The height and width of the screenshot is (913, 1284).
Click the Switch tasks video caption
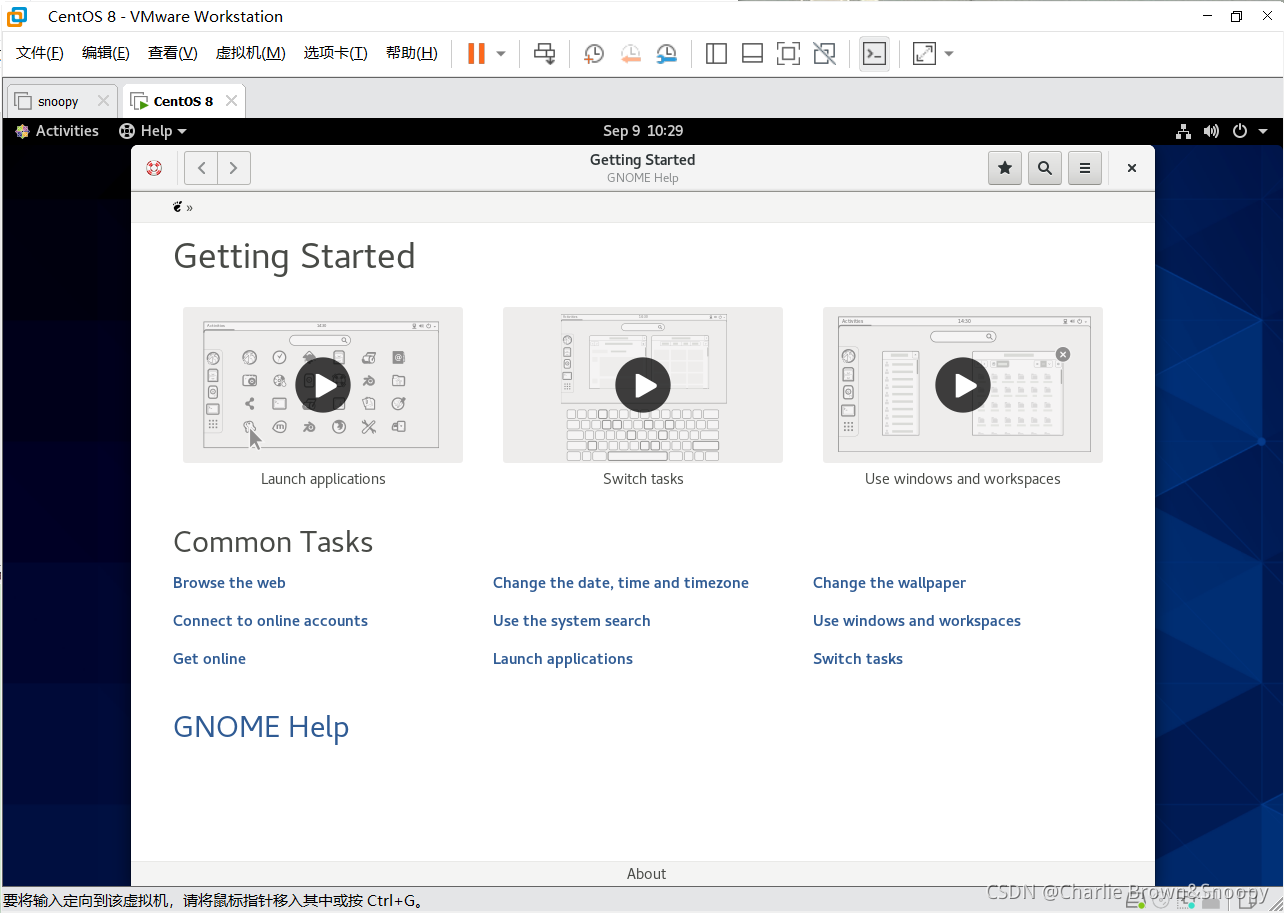[x=643, y=479]
